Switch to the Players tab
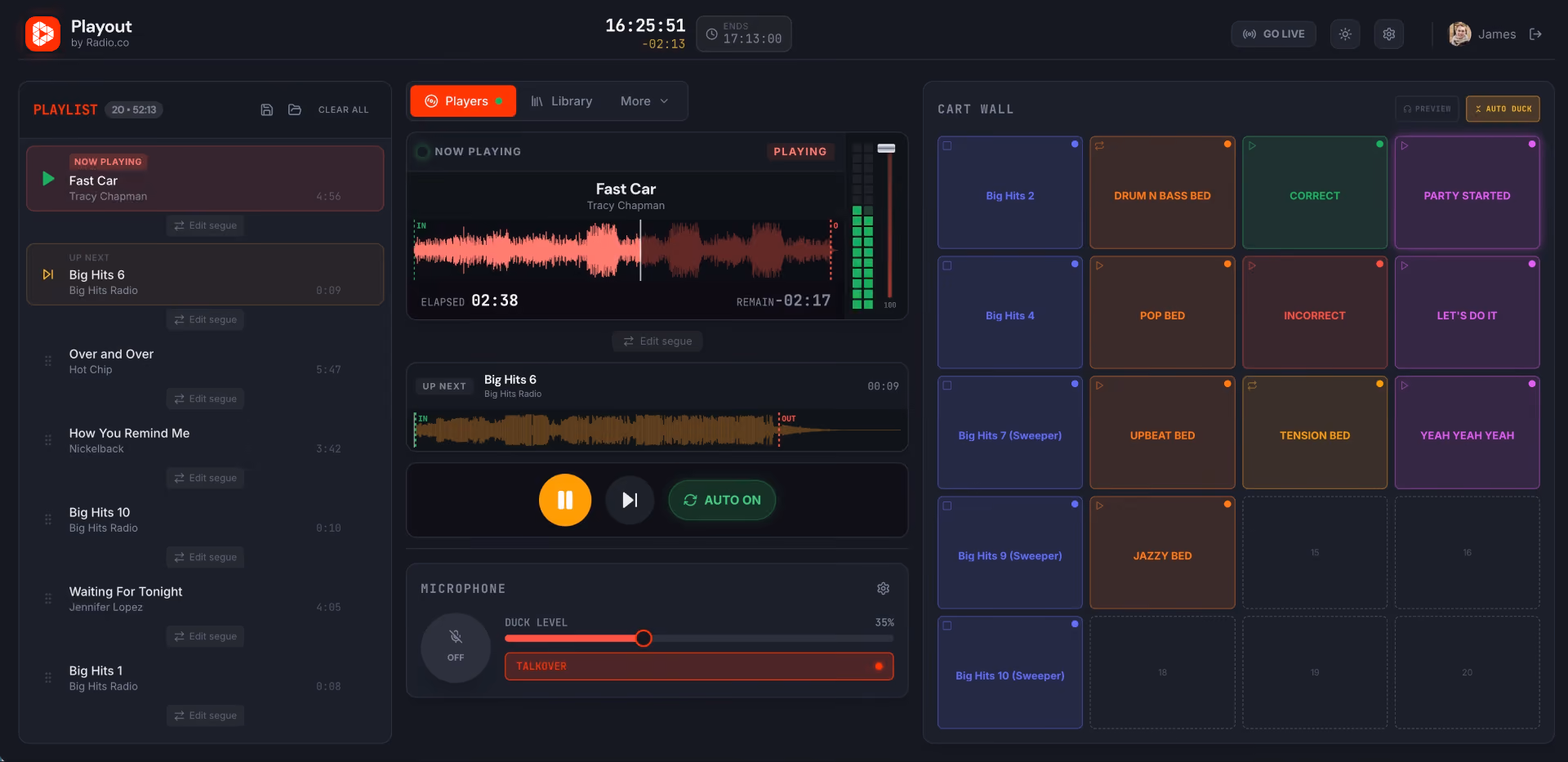The image size is (1568, 762). point(463,101)
